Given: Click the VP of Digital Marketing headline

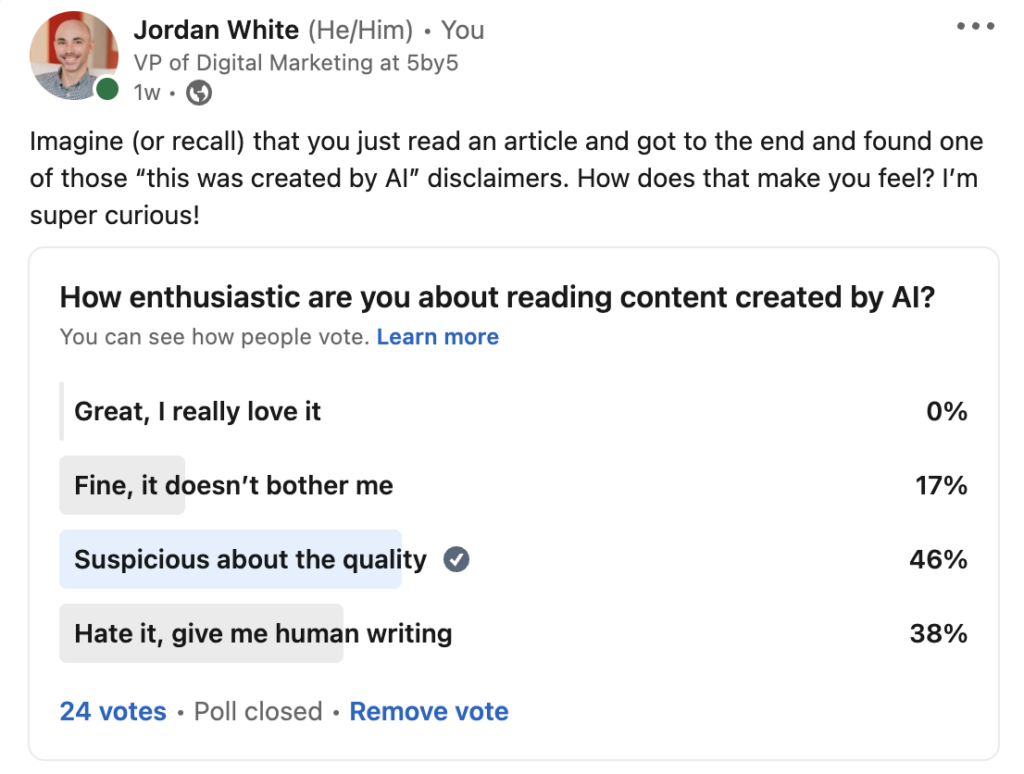Looking at the screenshot, I should tap(296, 63).
